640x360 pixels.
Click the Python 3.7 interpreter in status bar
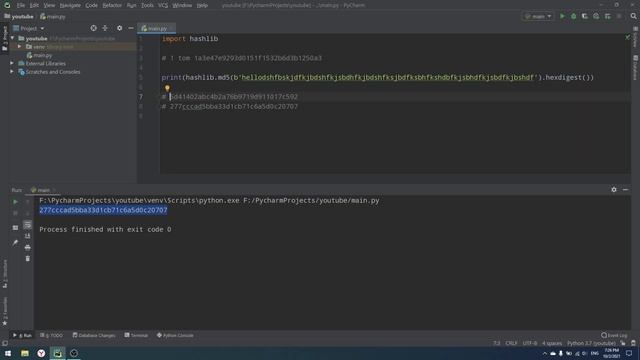591,343
